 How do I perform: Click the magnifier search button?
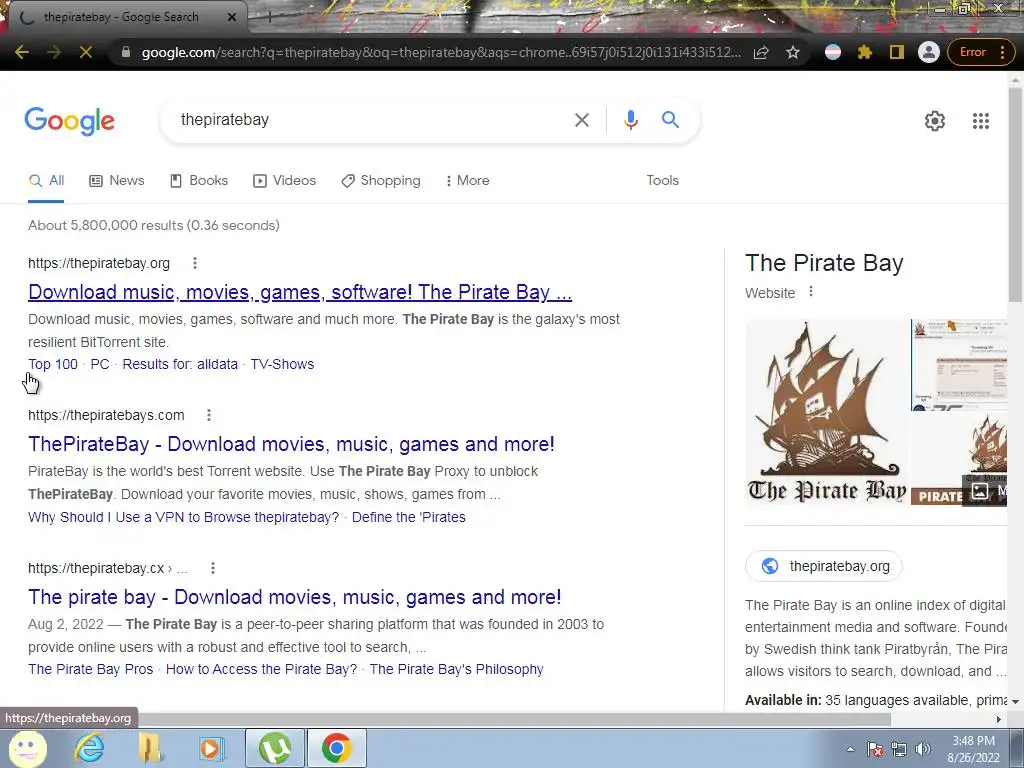click(670, 120)
